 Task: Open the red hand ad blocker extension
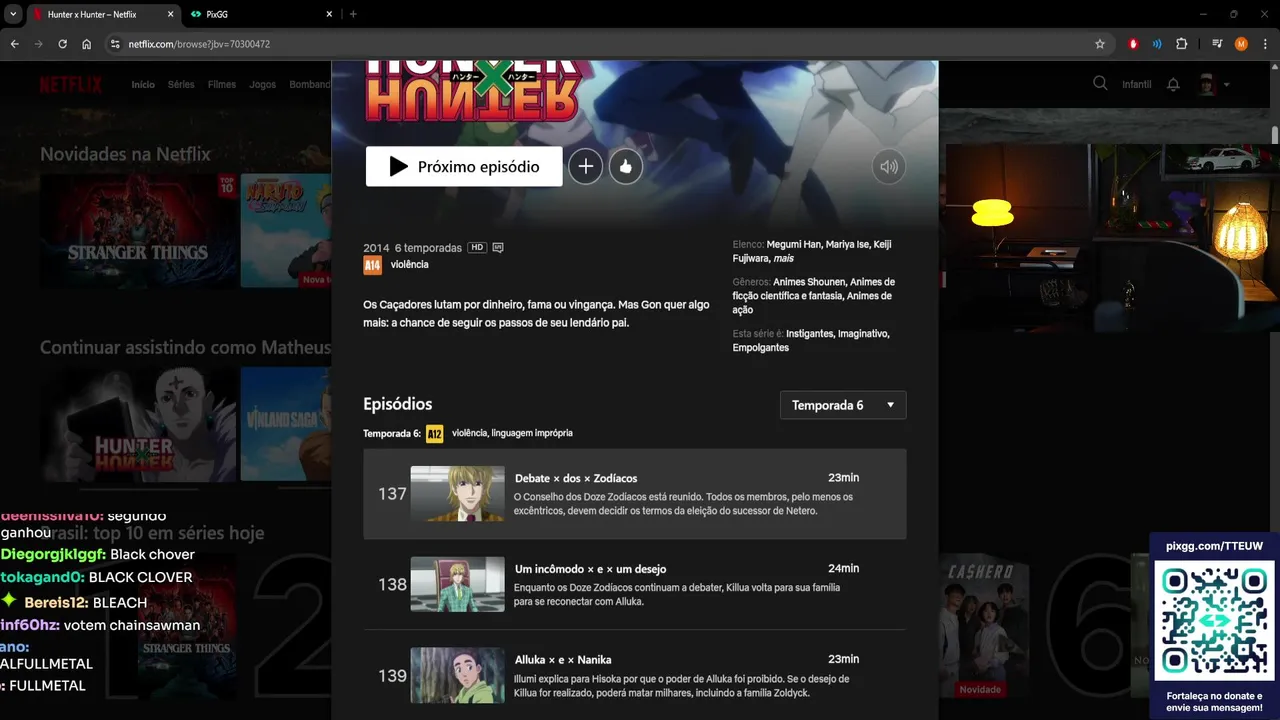[x=1133, y=44]
